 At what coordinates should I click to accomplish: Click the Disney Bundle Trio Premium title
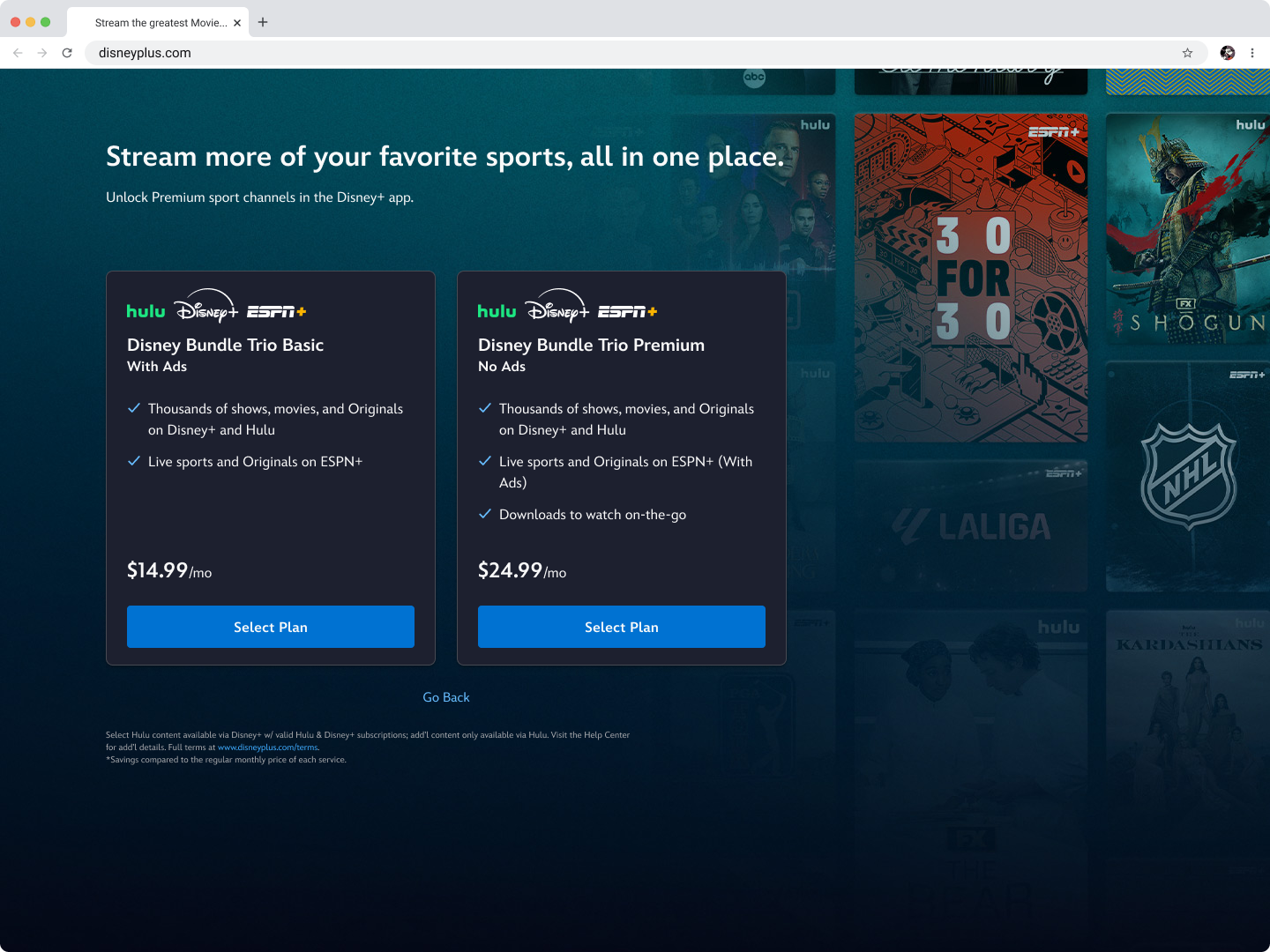(x=591, y=345)
